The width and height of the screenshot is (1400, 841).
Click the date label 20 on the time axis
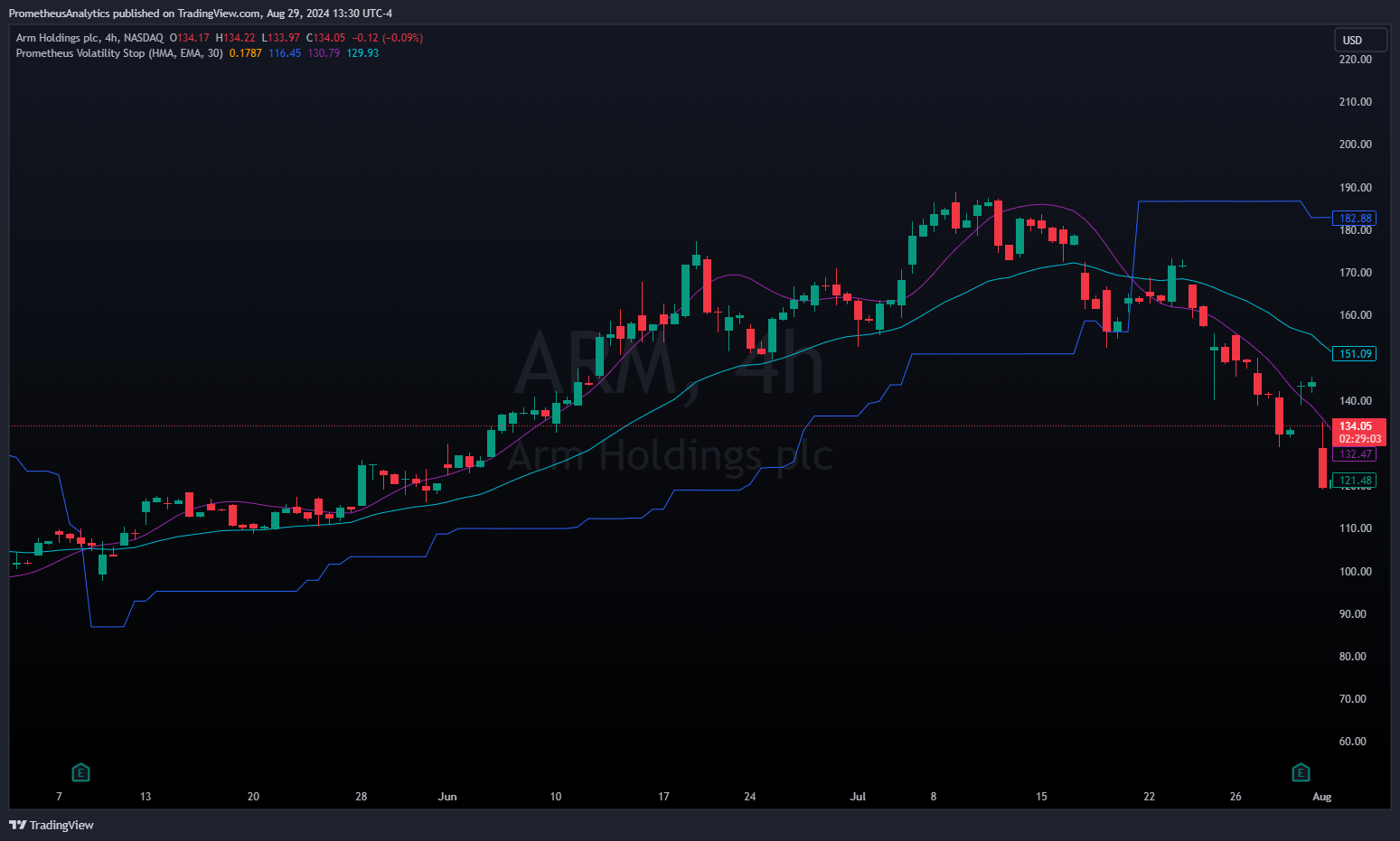point(253,797)
